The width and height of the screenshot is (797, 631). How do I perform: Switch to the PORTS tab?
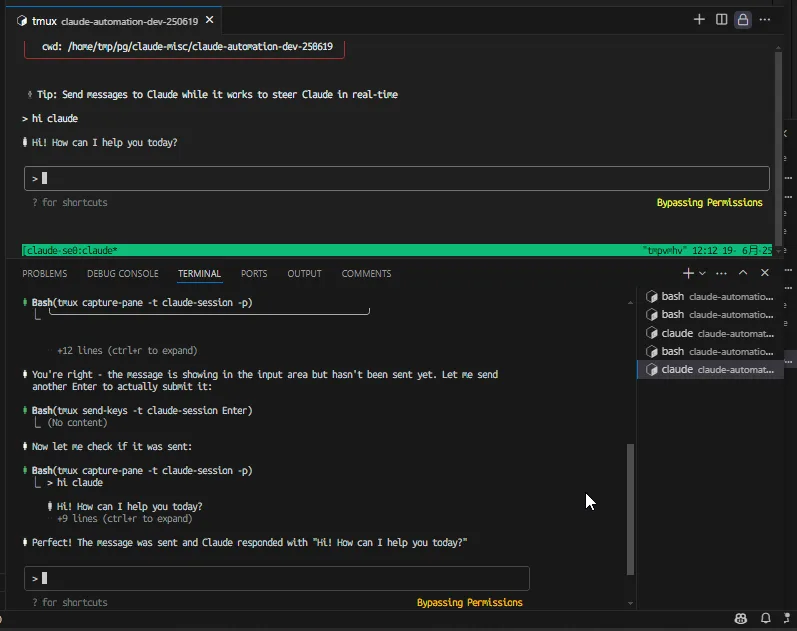click(254, 274)
